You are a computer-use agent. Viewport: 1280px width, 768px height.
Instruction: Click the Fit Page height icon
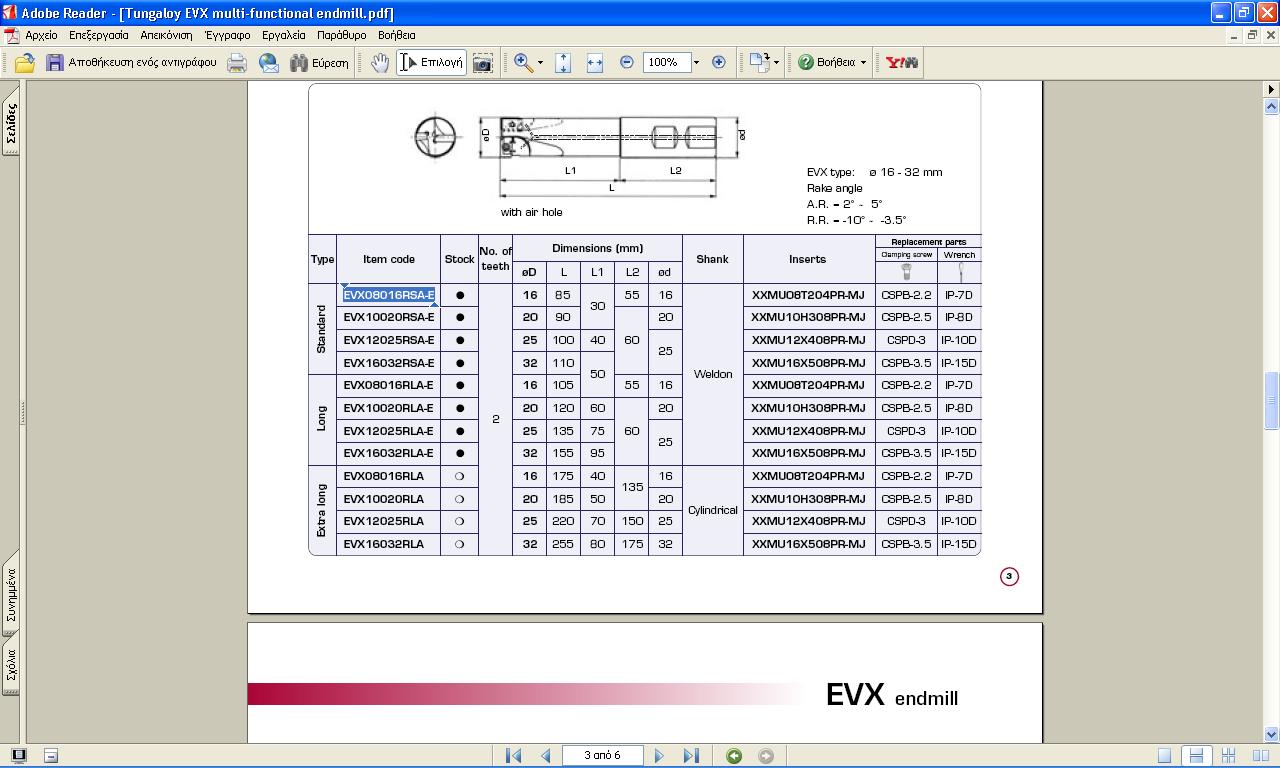point(563,62)
